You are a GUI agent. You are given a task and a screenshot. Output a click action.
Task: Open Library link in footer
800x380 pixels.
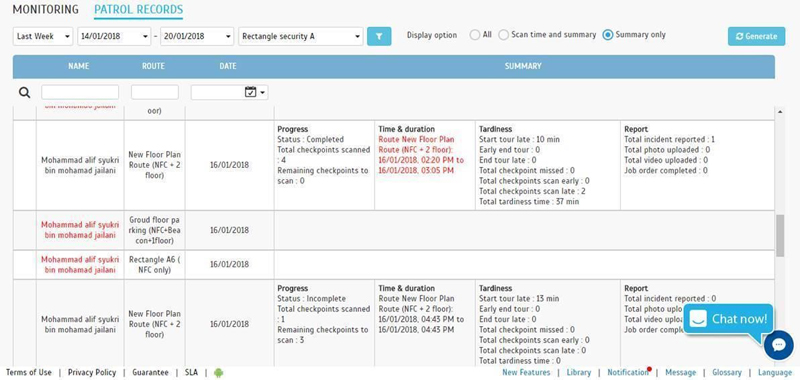(x=579, y=372)
